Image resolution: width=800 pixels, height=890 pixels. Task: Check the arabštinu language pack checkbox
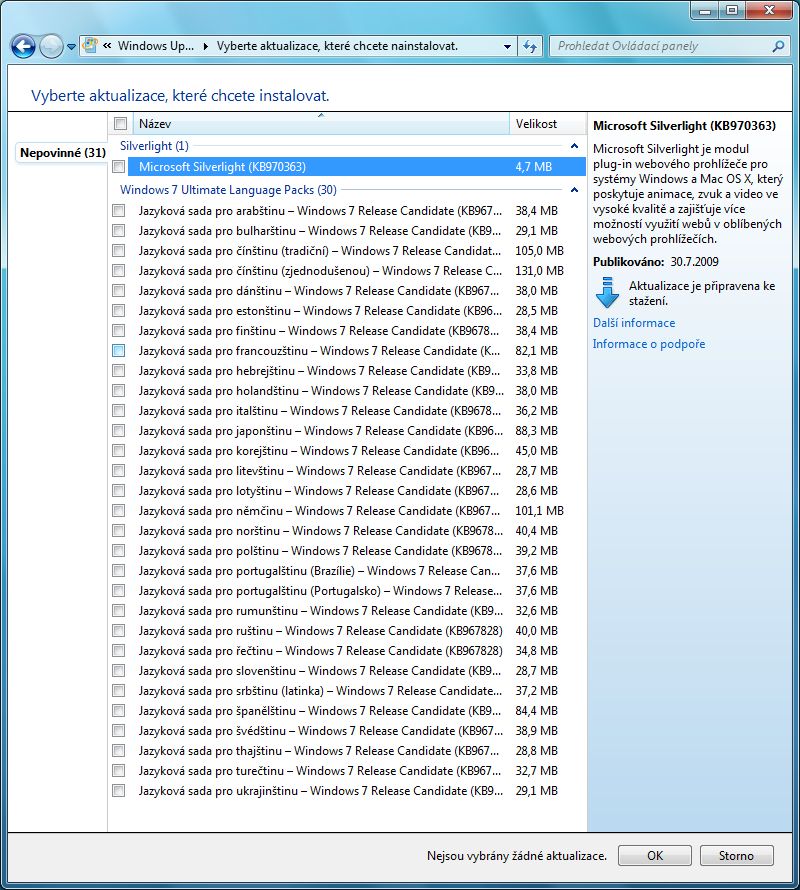pyautogui.click(x=119, y=211)
